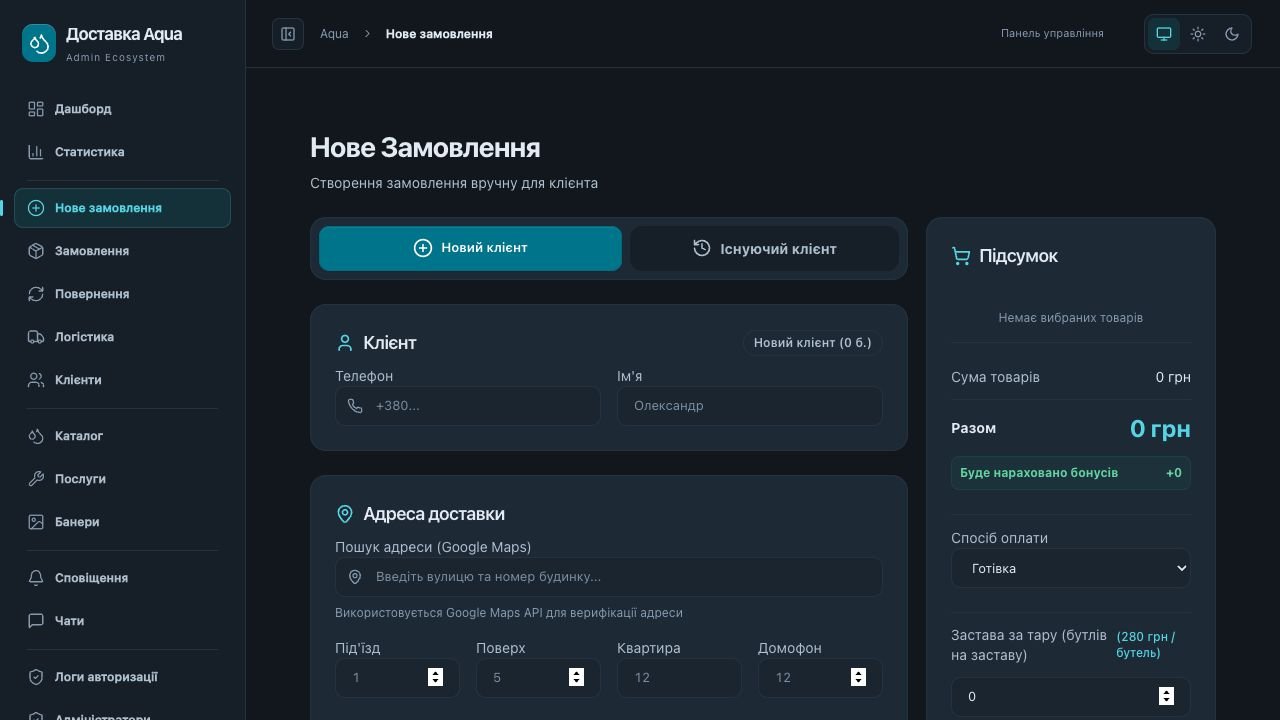Select Нове замовлення sidebar item
The height and width of the screenshot is (720, 1280).
[122, 208]
